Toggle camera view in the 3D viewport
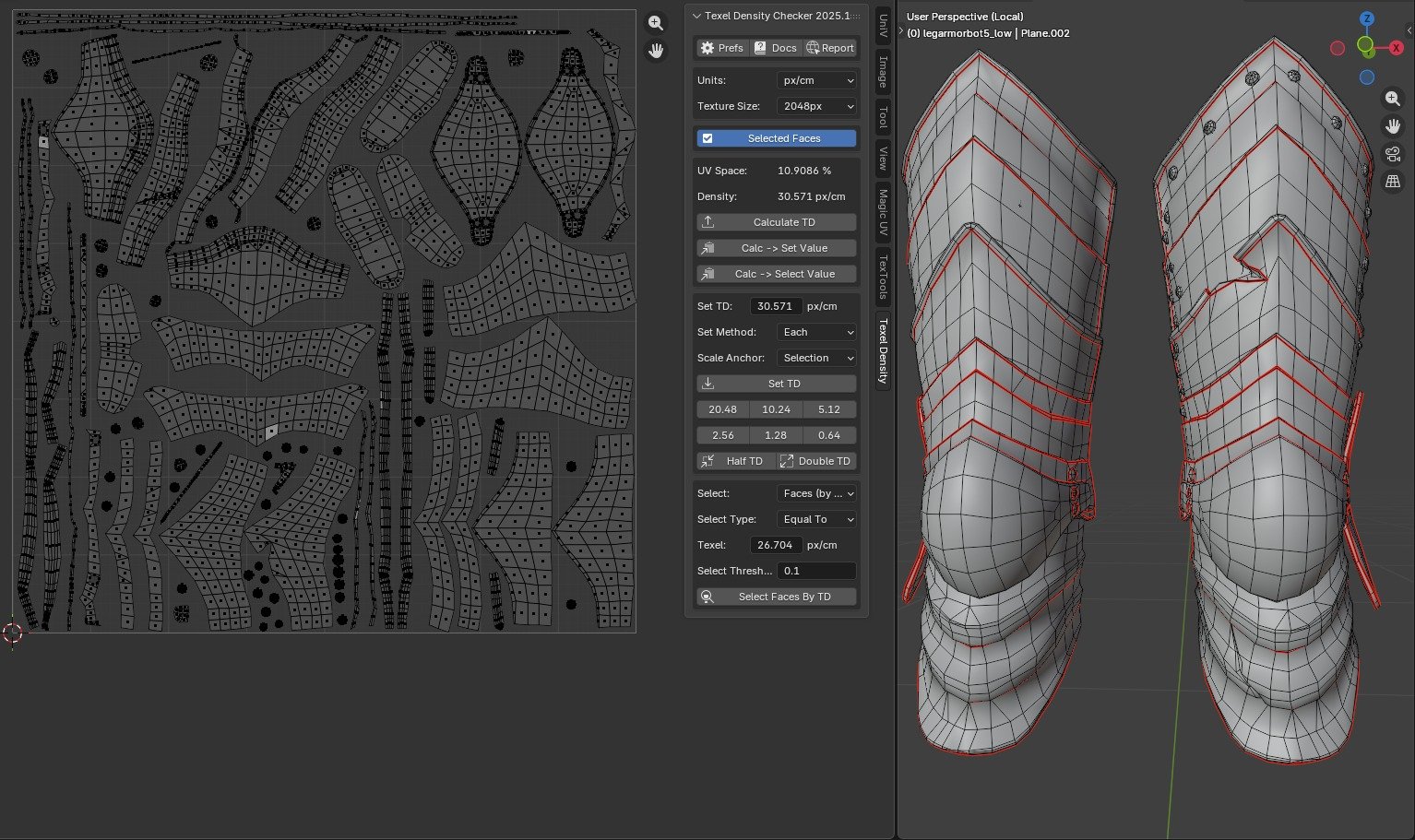1415x840 pixels. click(1393, 154)
